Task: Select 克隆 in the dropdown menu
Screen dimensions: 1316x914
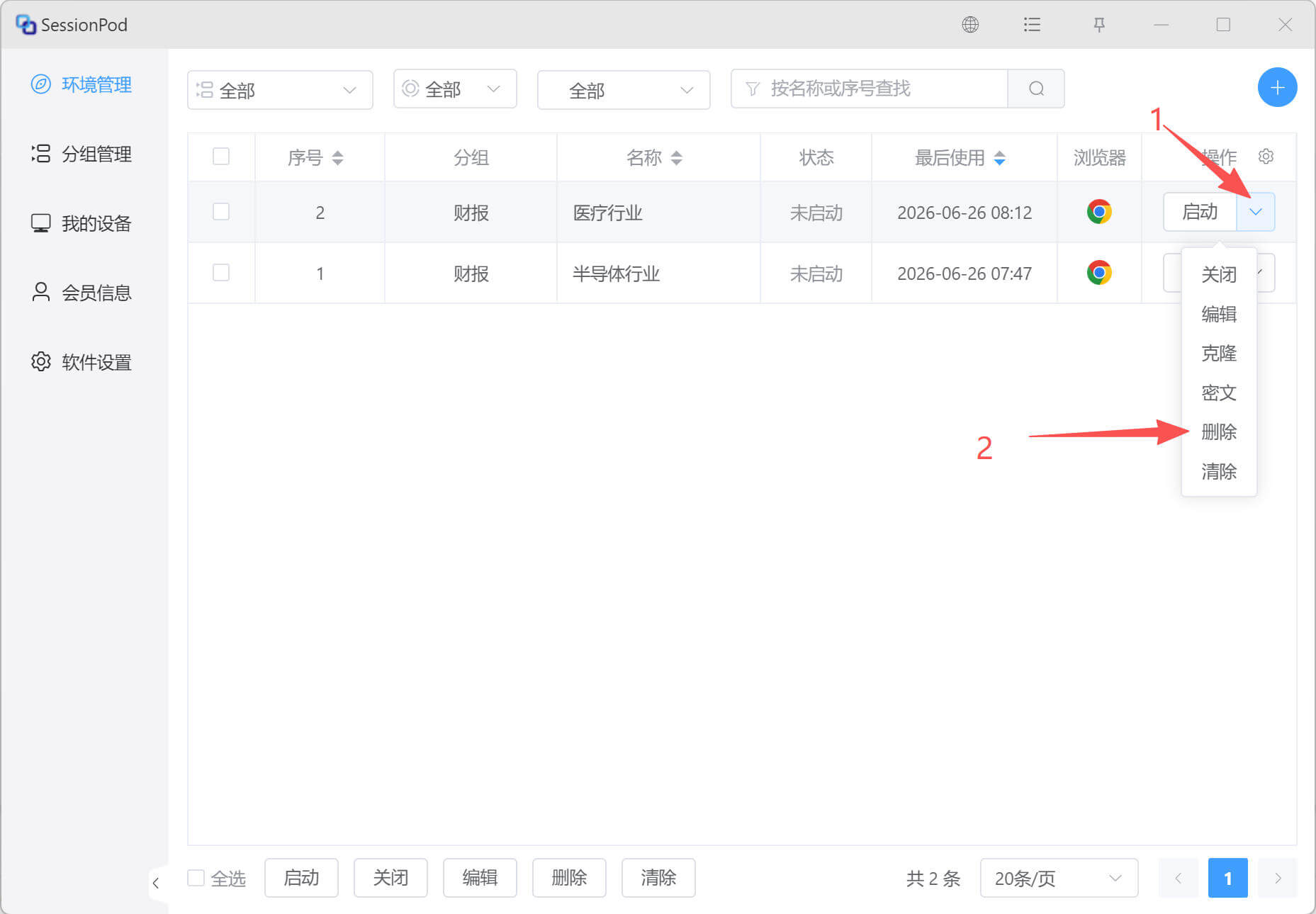Action: 1219,353
